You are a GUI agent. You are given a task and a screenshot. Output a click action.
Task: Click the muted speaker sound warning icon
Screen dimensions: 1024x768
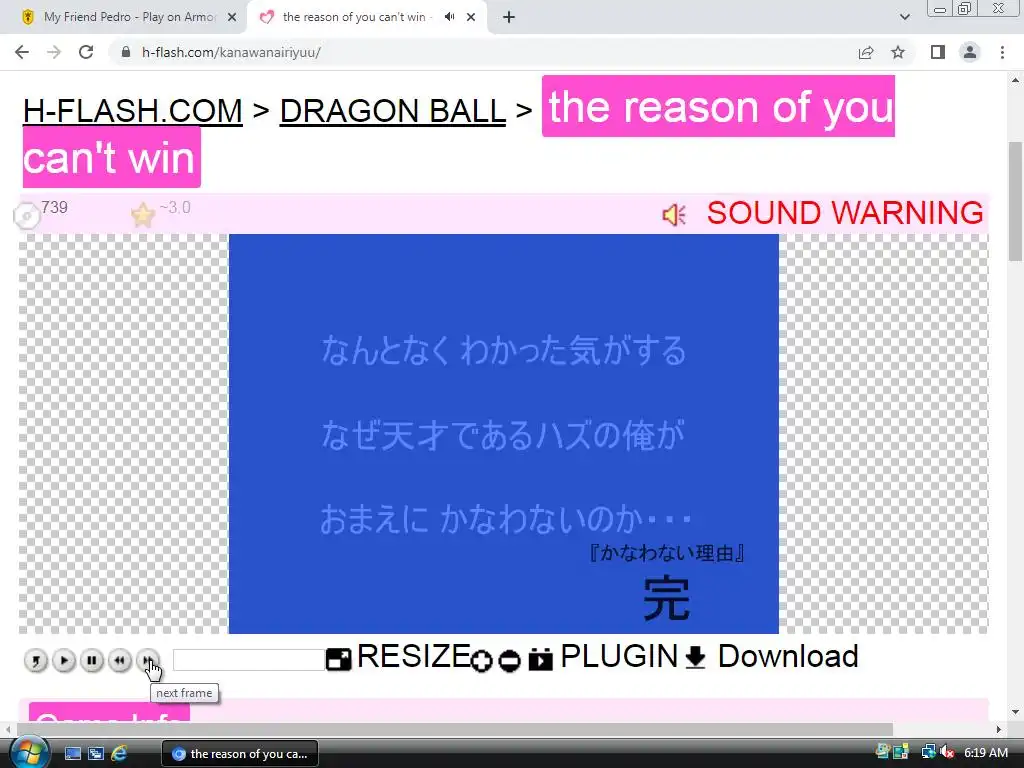pos(674,215)
